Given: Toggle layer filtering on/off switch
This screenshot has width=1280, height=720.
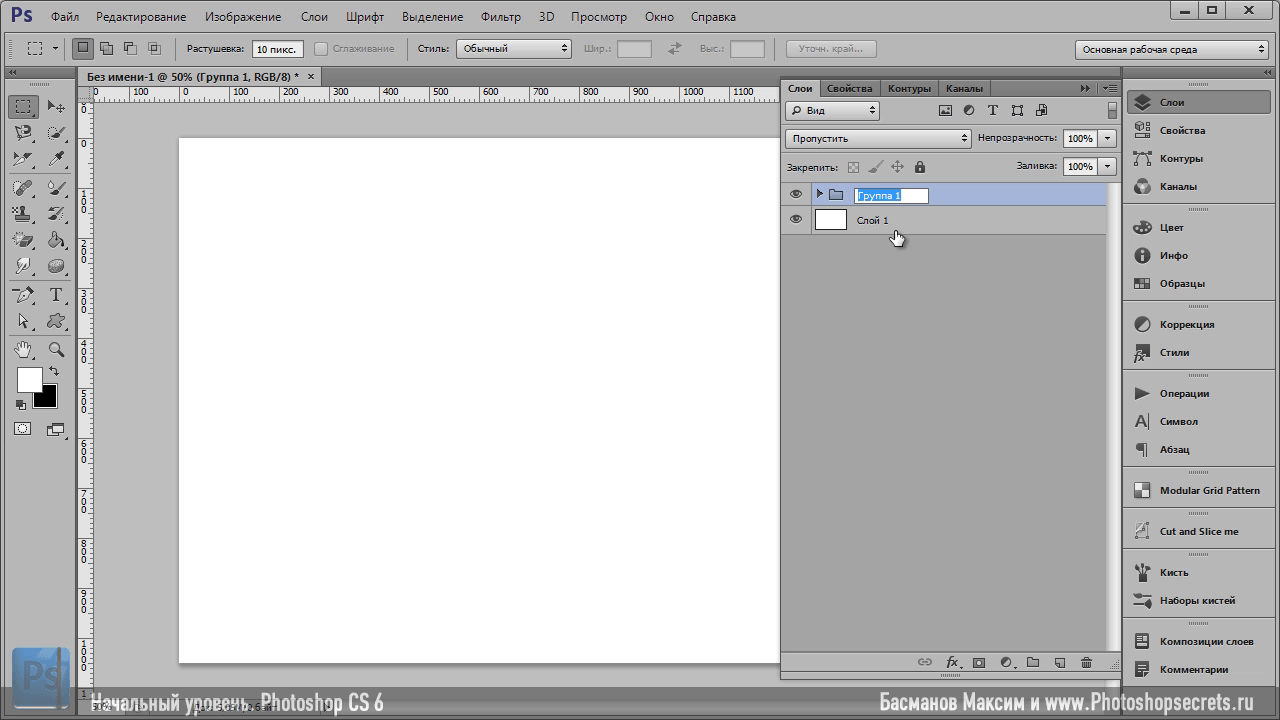Looking at the screenshot, I should (1112, 110).
